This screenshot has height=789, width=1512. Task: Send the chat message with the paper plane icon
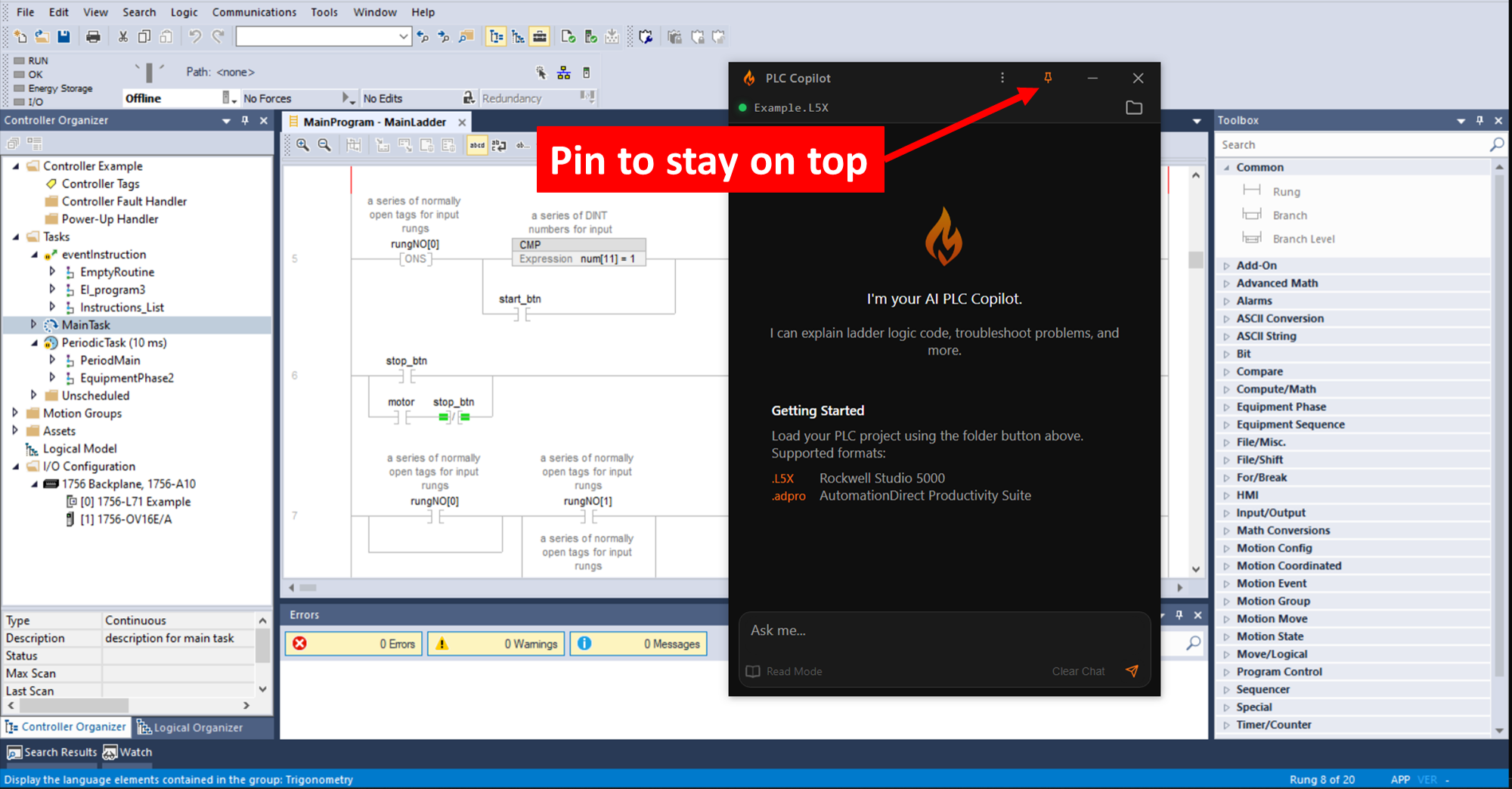coord(1132,671)
